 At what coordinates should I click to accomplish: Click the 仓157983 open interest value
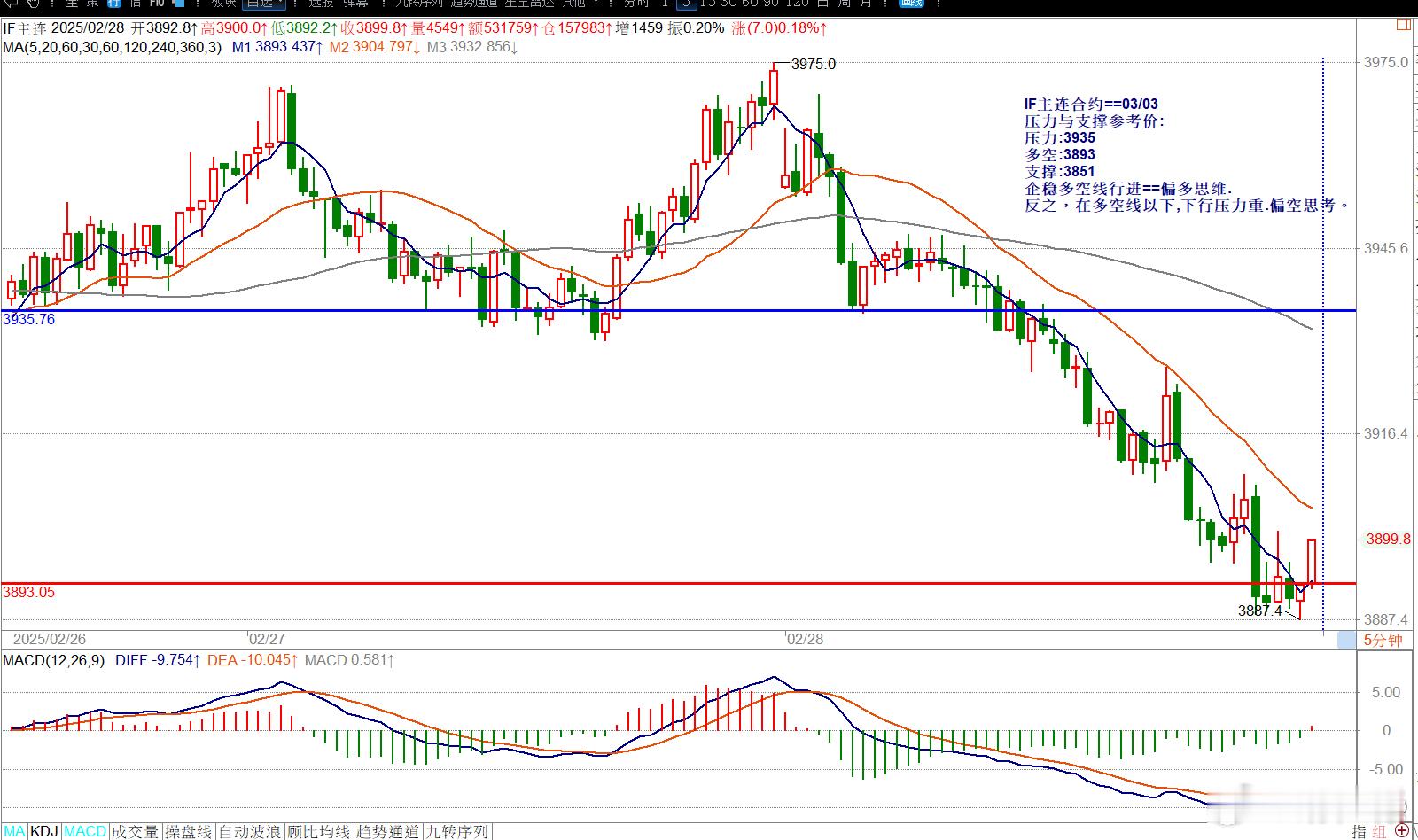click(x=579, y=28)
